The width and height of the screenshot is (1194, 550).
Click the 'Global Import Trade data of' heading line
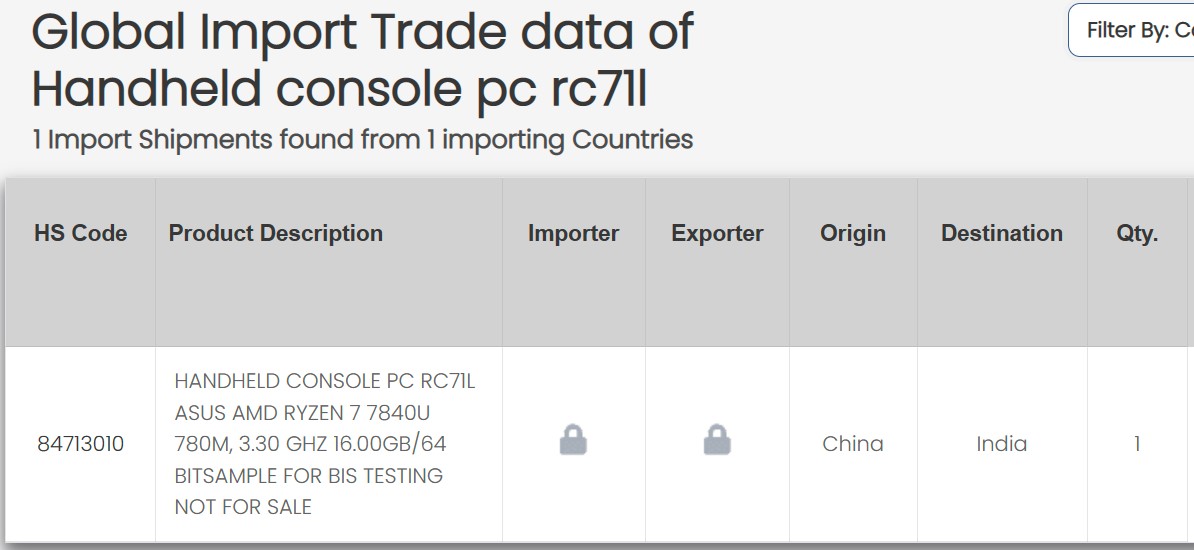362,32
